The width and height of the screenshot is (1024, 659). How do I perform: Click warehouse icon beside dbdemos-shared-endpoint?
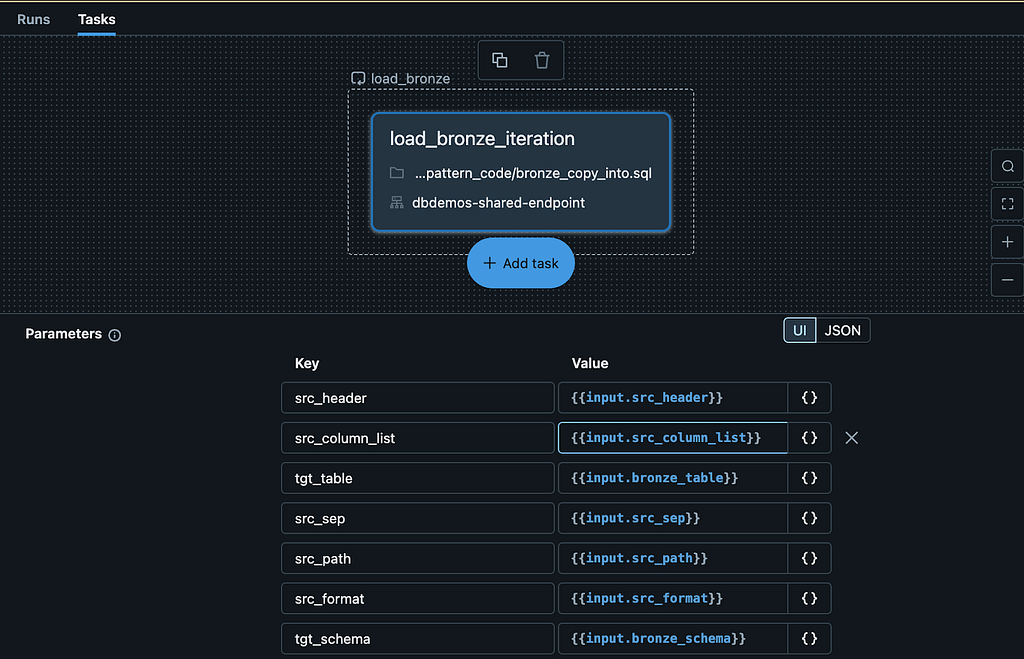click(x=396, y=202)
